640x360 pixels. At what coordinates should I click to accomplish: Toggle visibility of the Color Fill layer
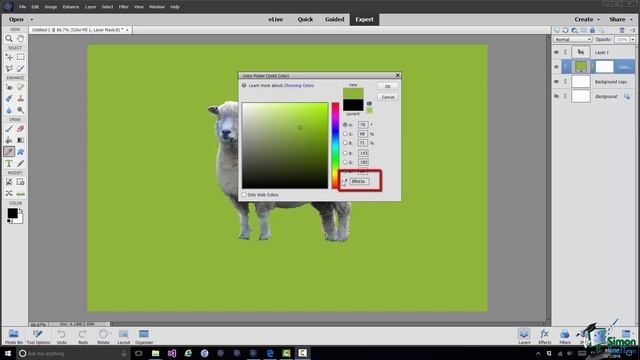point(556,67)
